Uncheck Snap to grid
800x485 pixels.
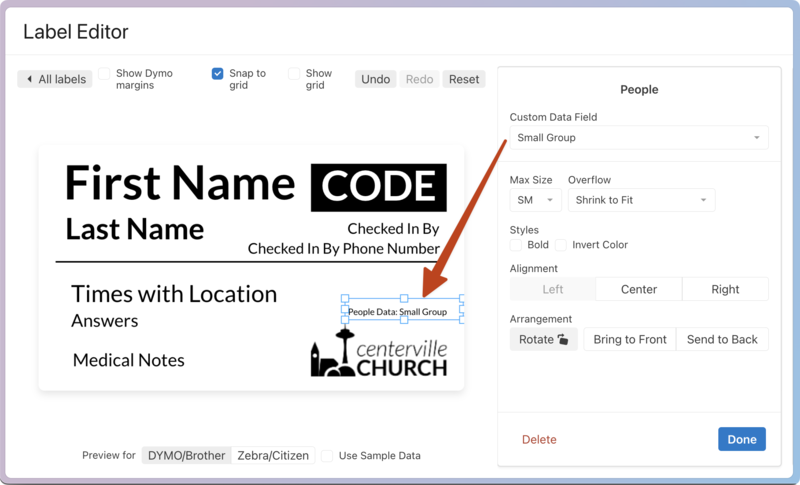pos(217,73)
